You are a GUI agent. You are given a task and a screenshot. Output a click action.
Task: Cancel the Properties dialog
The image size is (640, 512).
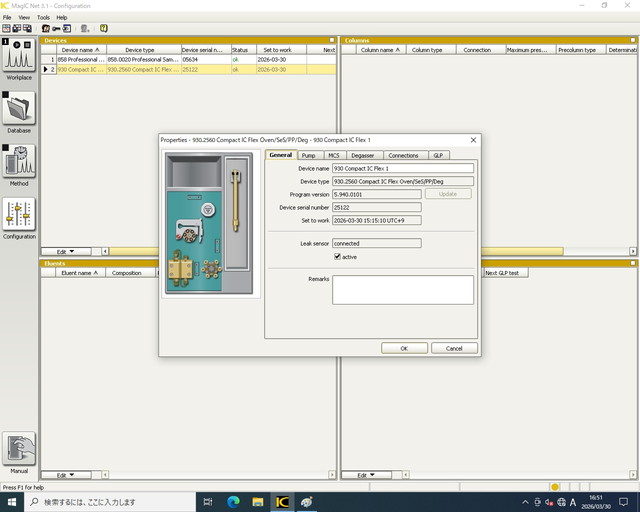click(x=453, y=348)
